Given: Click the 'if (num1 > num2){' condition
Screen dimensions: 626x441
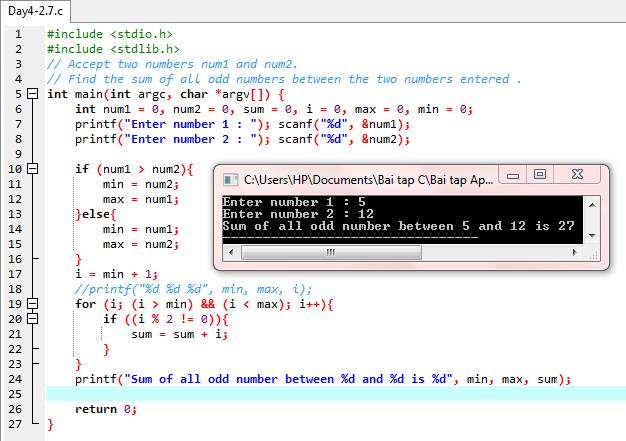Looking at the screenshot, I should click(x=134, y=169).
